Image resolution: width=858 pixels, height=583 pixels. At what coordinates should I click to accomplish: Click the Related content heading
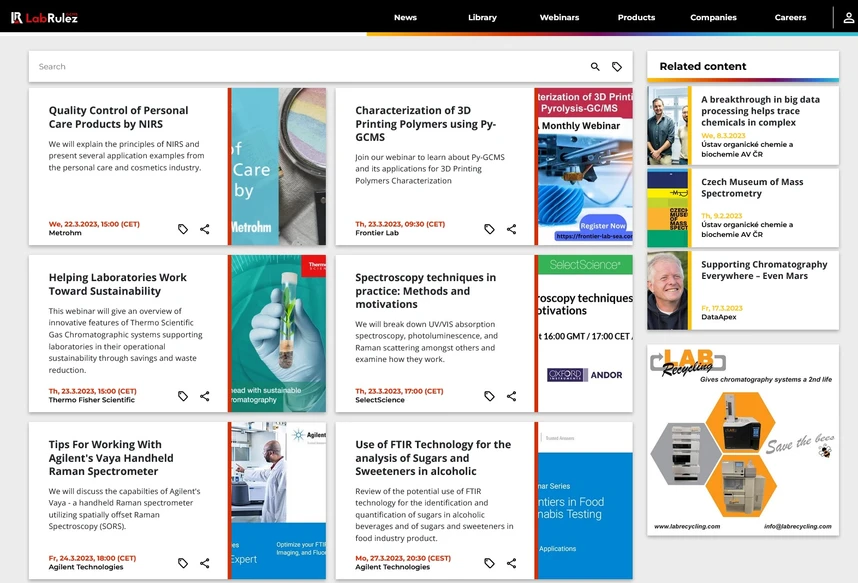[x=703, y=66]
